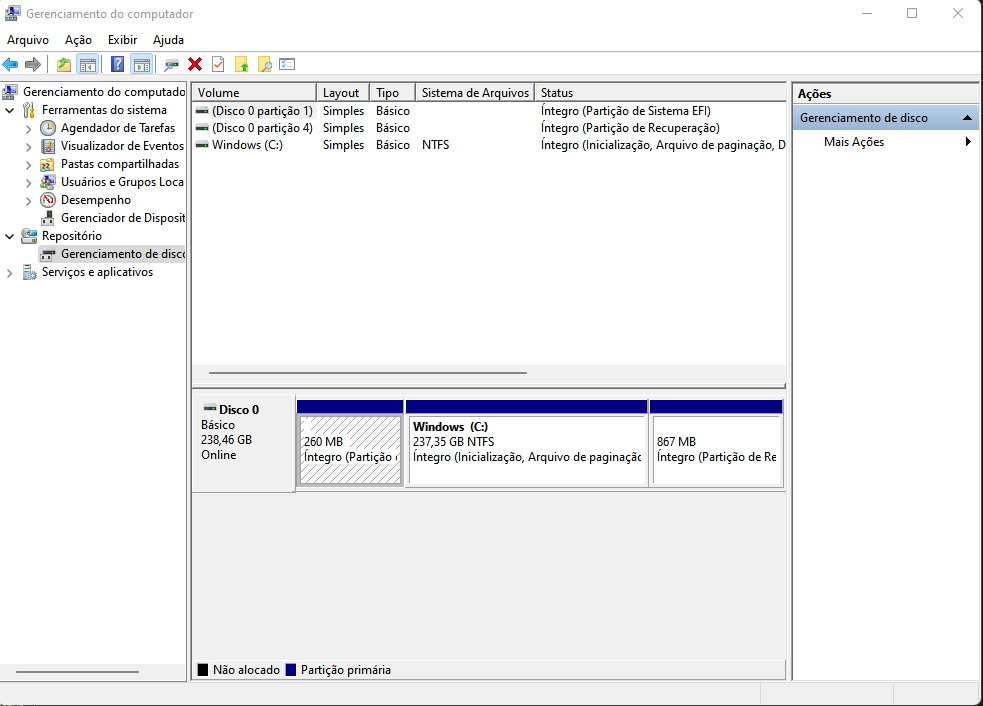Click the NTFS file system cell
The image size is (983, 706).
coord(436,145)
